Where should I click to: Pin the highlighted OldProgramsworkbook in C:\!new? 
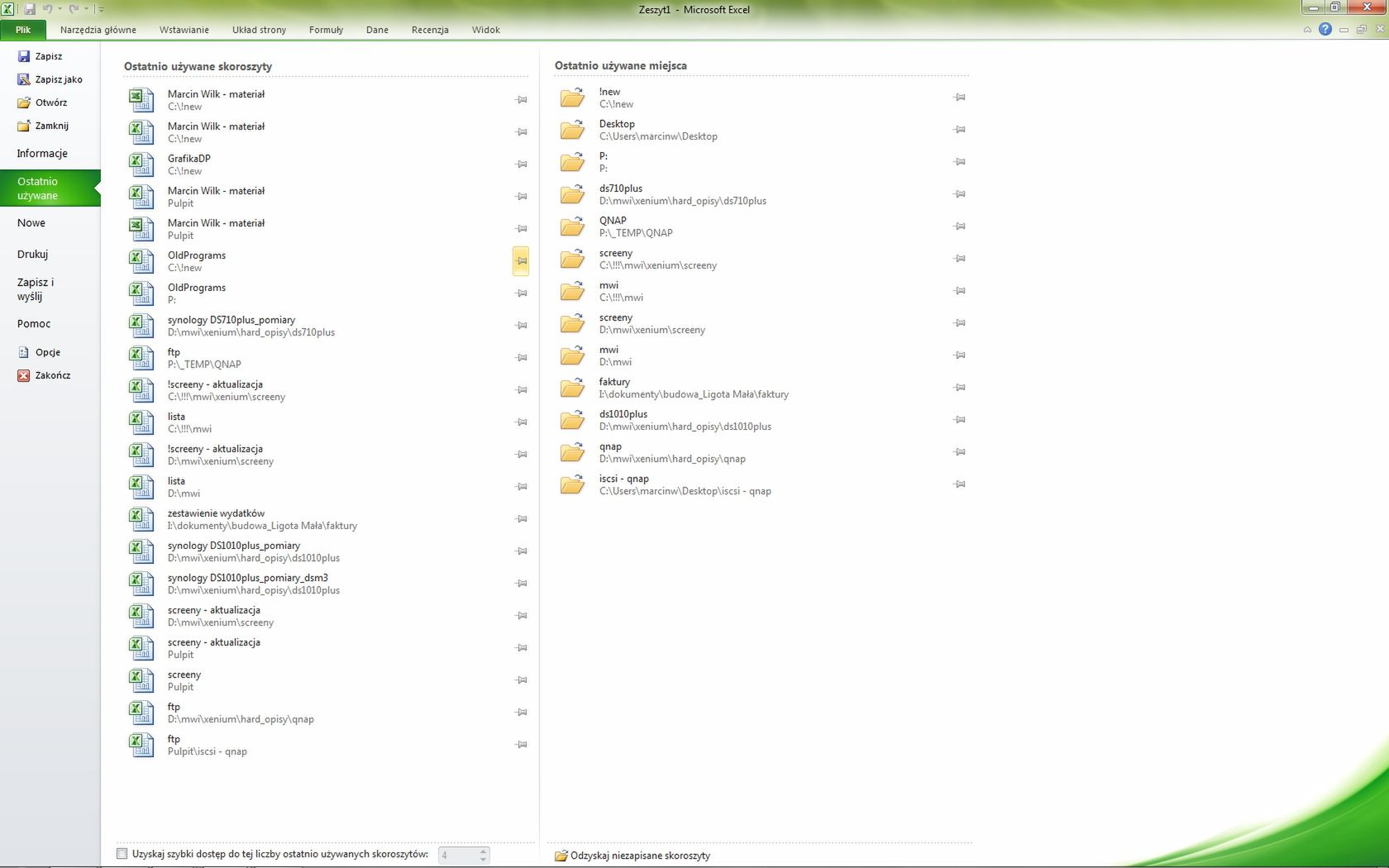(x=521, y=261)
